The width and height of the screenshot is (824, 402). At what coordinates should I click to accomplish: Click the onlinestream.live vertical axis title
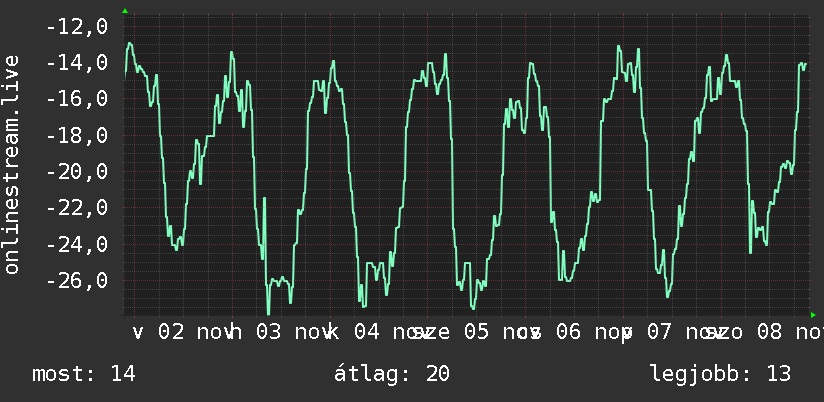point(12,164)
